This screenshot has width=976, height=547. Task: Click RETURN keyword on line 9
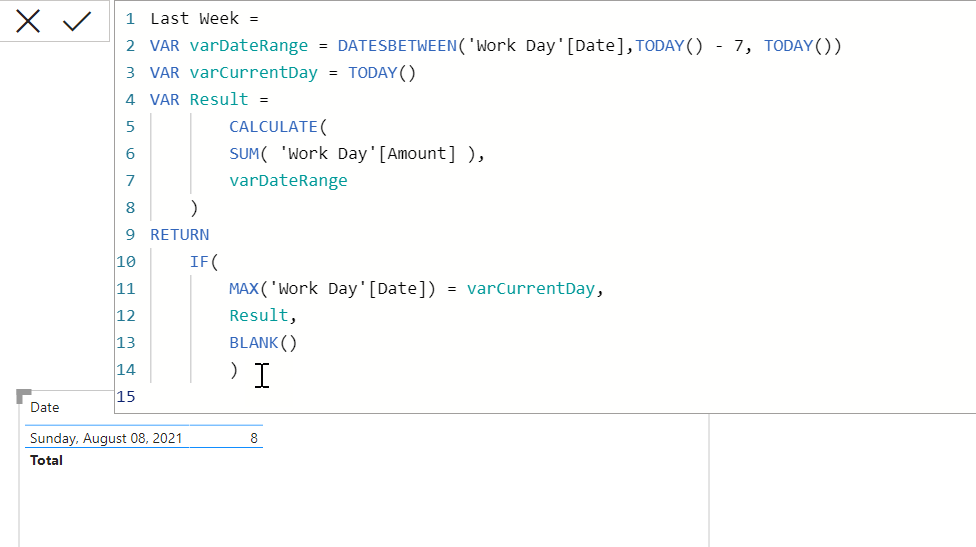tap(179, 235)
